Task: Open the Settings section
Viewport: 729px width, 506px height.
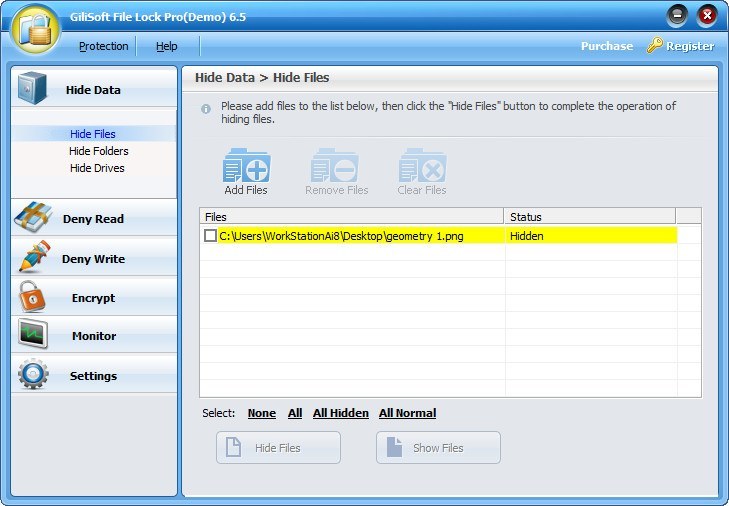Action: click(93, 374)
